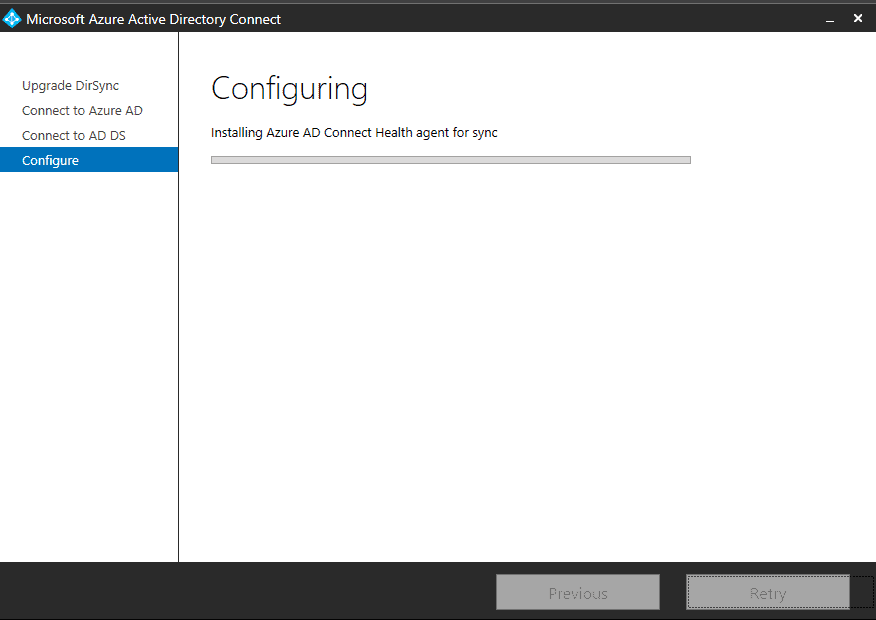The image size is (876, 620).
Task: Select the Upgrade DirSync step
Action: coord(70,85)
